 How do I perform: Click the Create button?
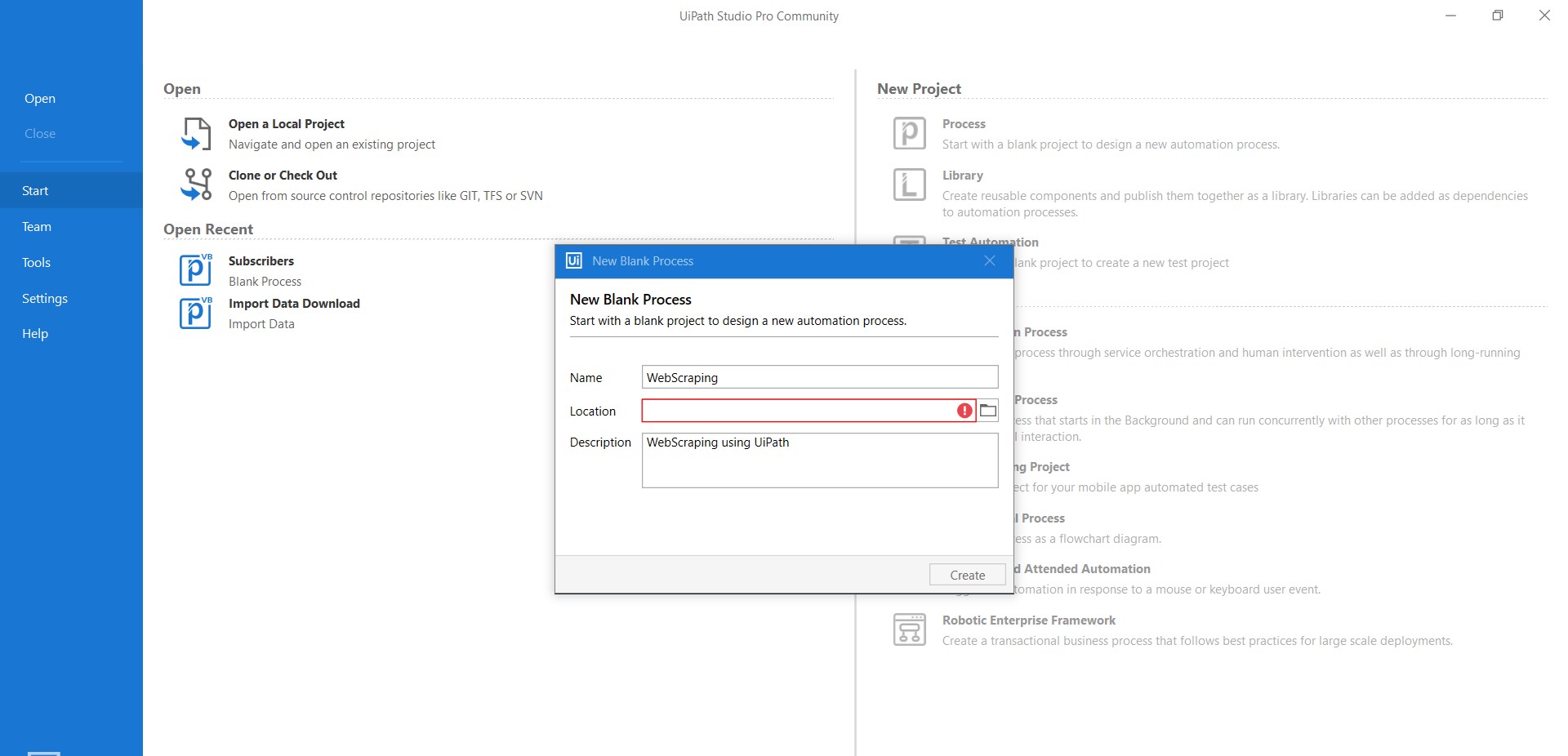(x=967, y=575)
